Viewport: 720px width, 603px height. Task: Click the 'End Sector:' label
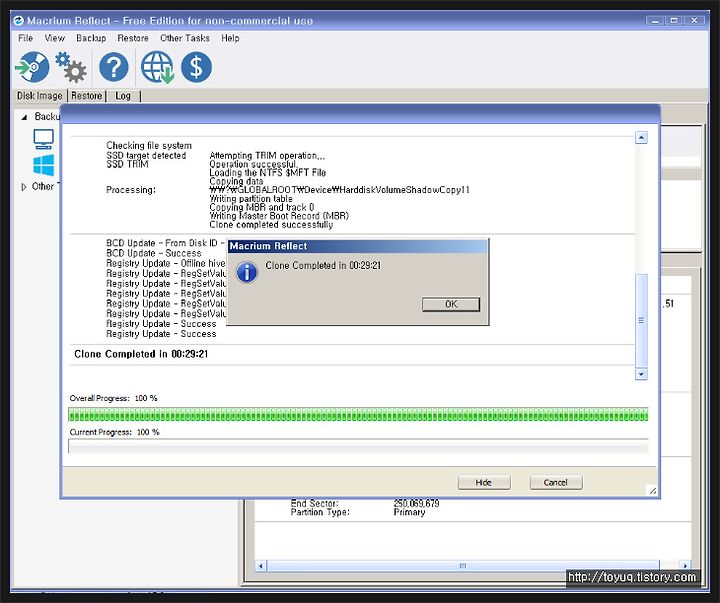pyautogui.click(x=315, y=503)
